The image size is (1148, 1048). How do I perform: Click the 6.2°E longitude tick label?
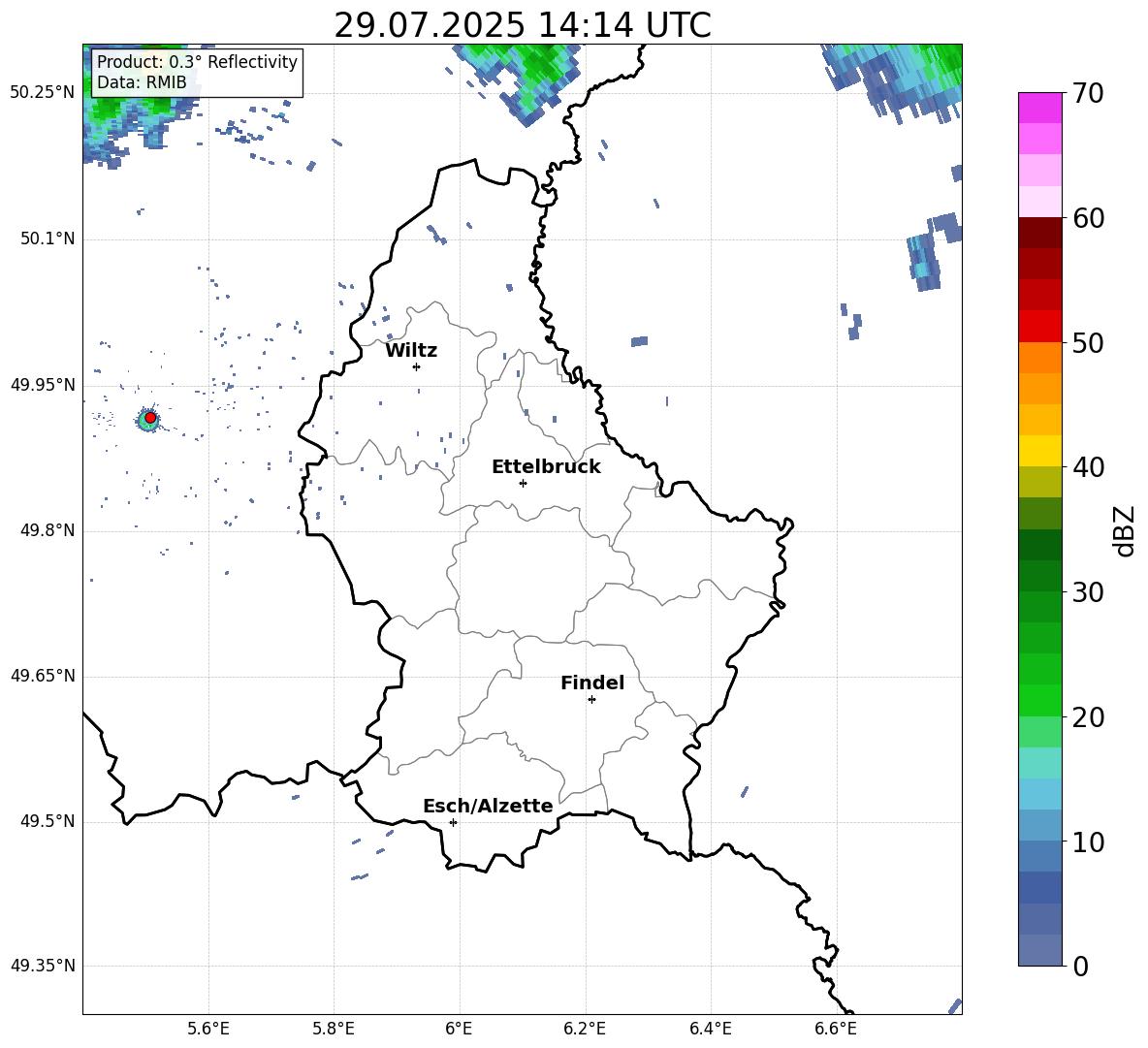pyautogui.click(x=585, y=1029)
